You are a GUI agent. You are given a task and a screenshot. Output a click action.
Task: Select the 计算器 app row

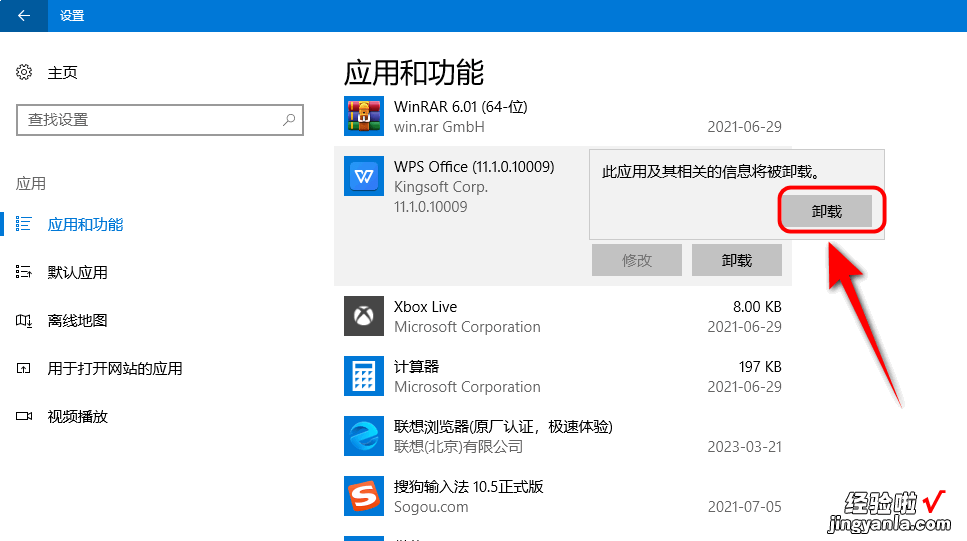(562, 376)
